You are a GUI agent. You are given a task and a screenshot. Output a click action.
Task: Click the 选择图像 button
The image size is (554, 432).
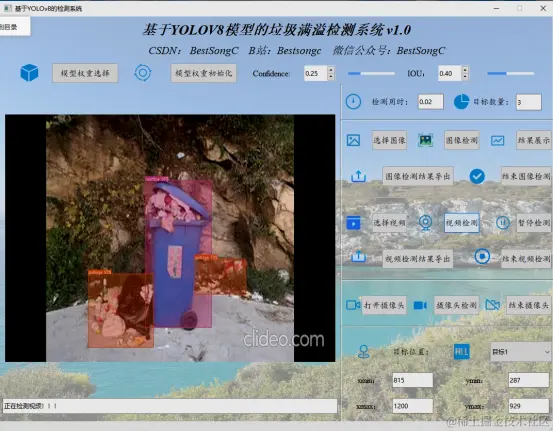[x=389, y=140]
